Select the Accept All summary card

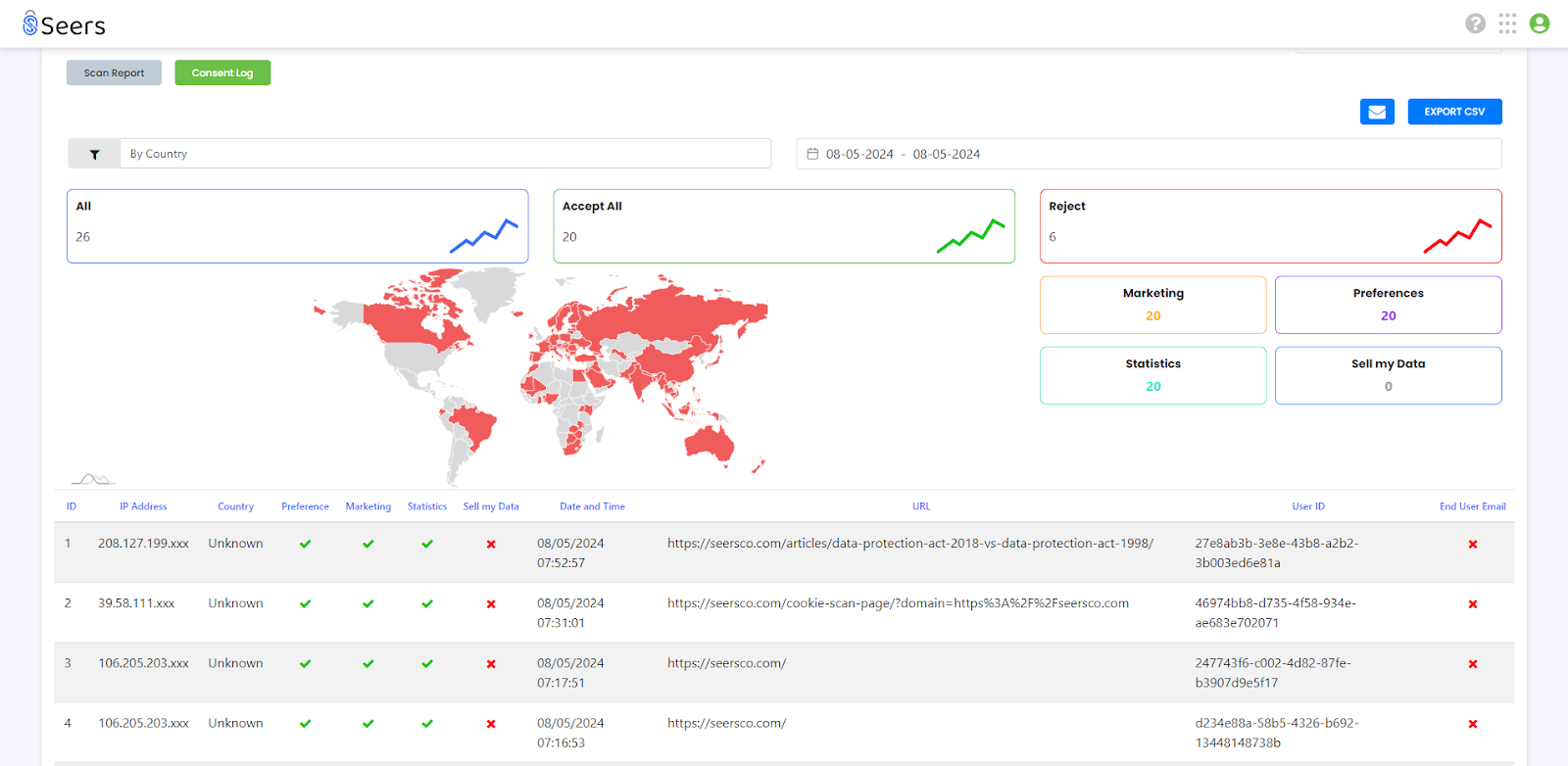click(784, 226)
